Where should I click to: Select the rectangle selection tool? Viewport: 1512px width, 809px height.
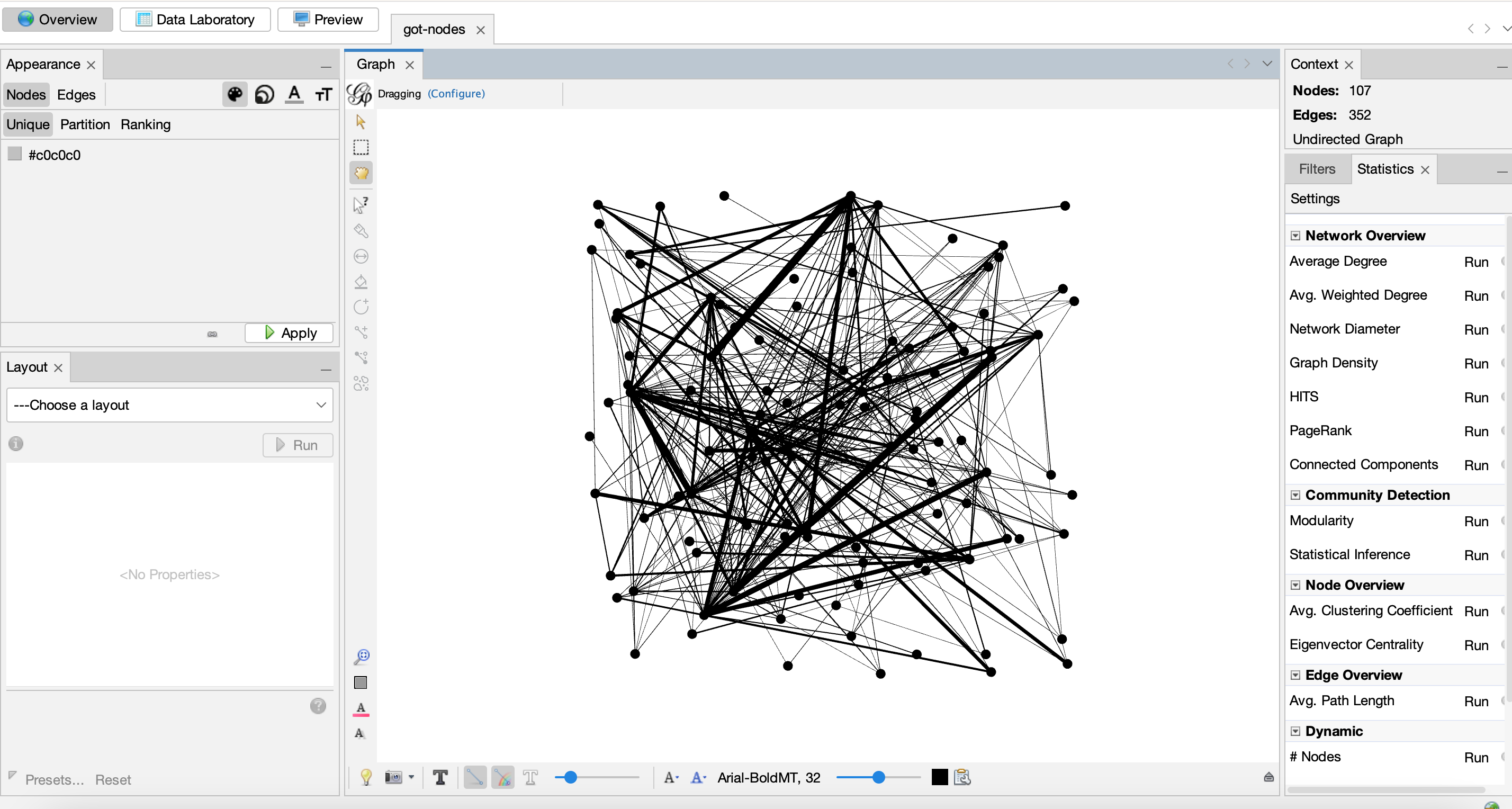tap(361, 147)
